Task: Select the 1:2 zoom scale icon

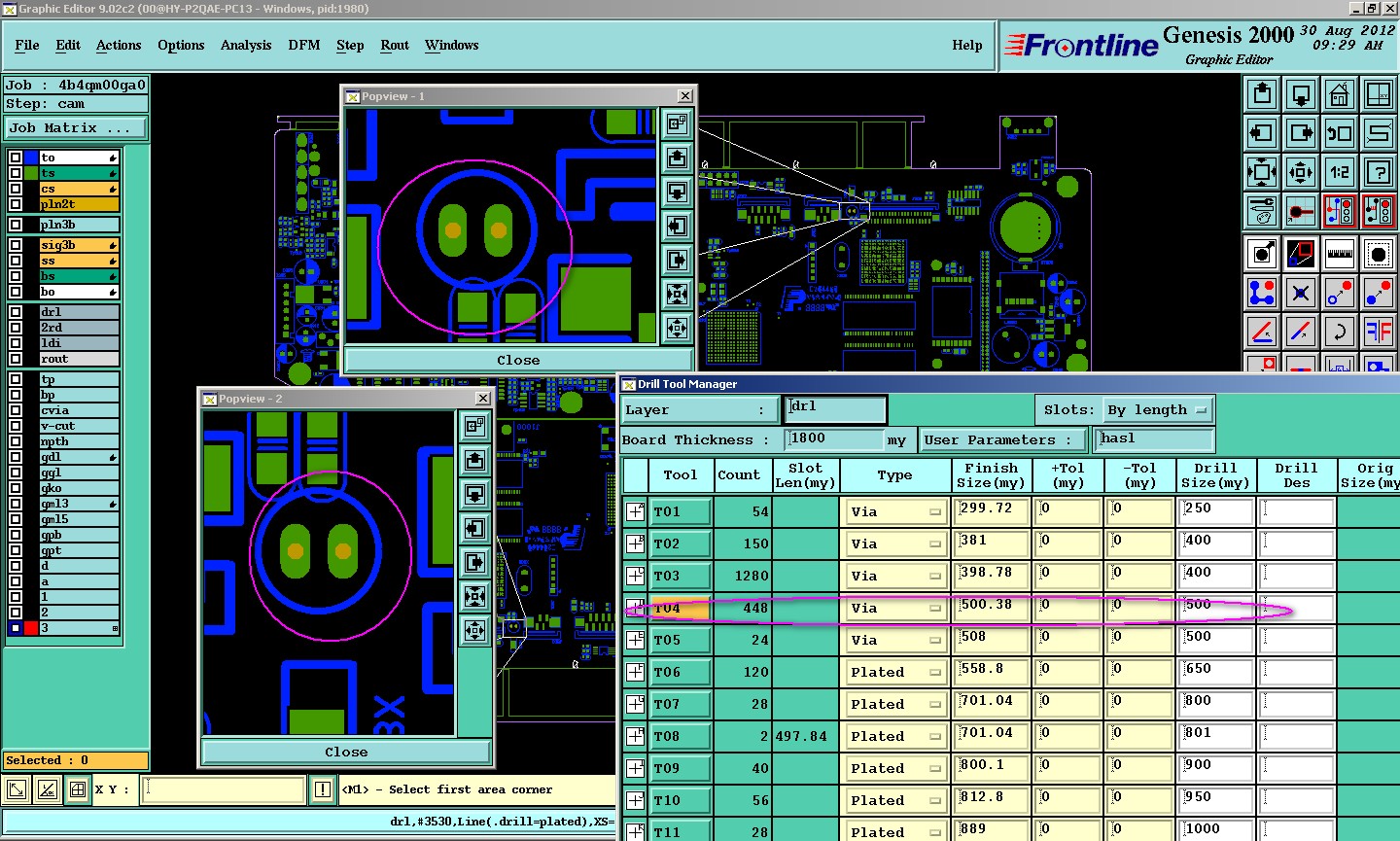Action: click(1339, 172)
